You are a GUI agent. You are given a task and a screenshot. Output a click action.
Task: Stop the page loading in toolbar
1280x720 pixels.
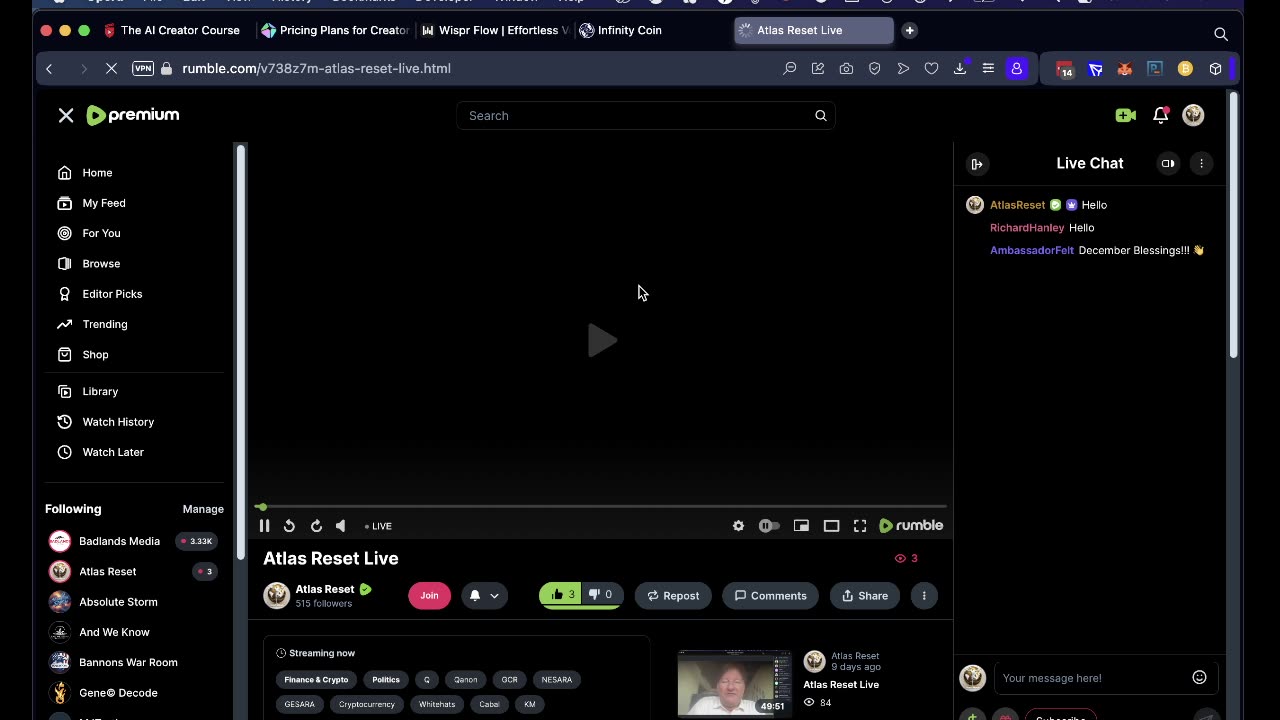(111, 68)
